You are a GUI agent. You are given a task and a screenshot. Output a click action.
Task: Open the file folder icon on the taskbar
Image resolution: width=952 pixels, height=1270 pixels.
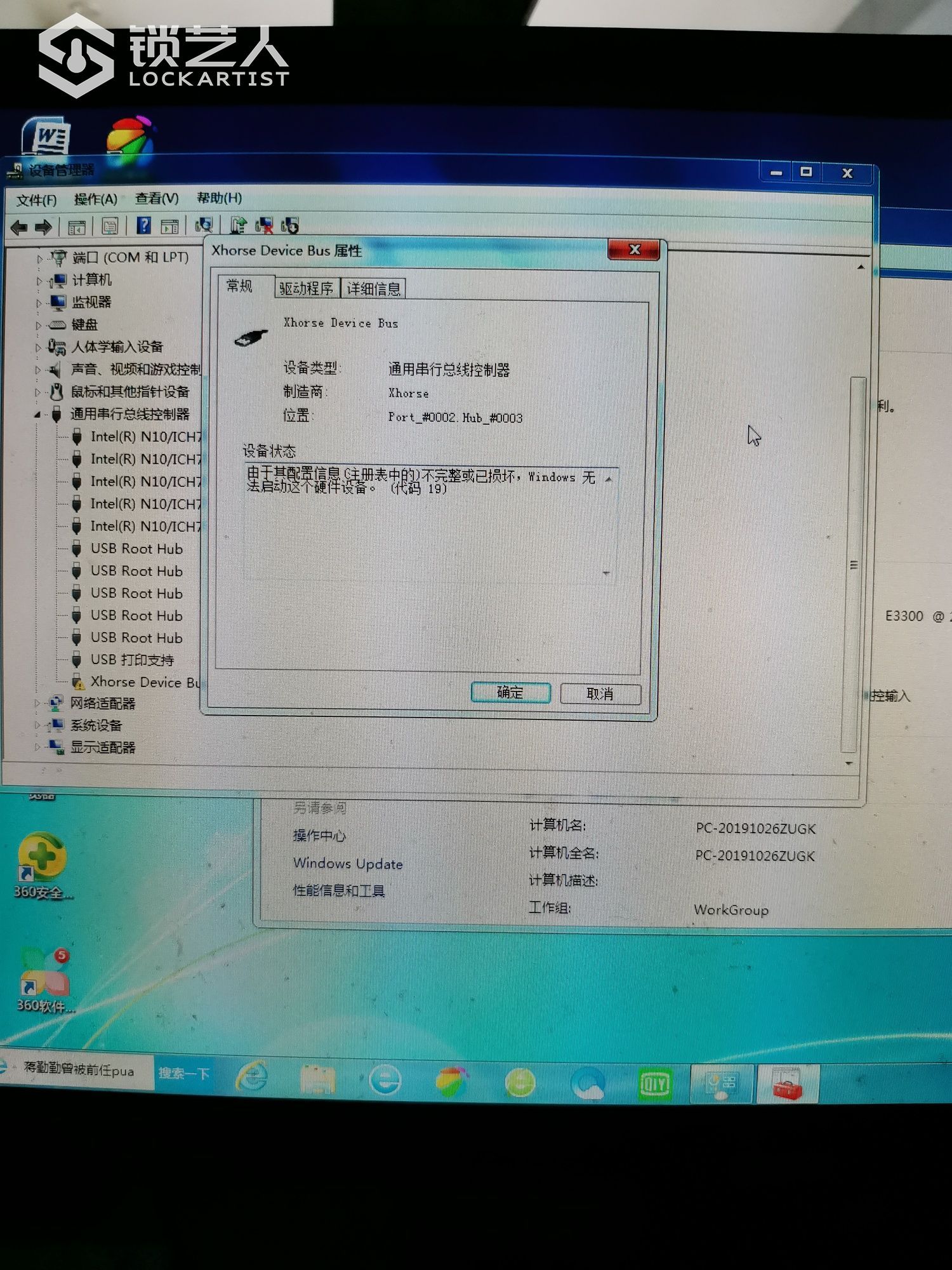(317, 1079)
